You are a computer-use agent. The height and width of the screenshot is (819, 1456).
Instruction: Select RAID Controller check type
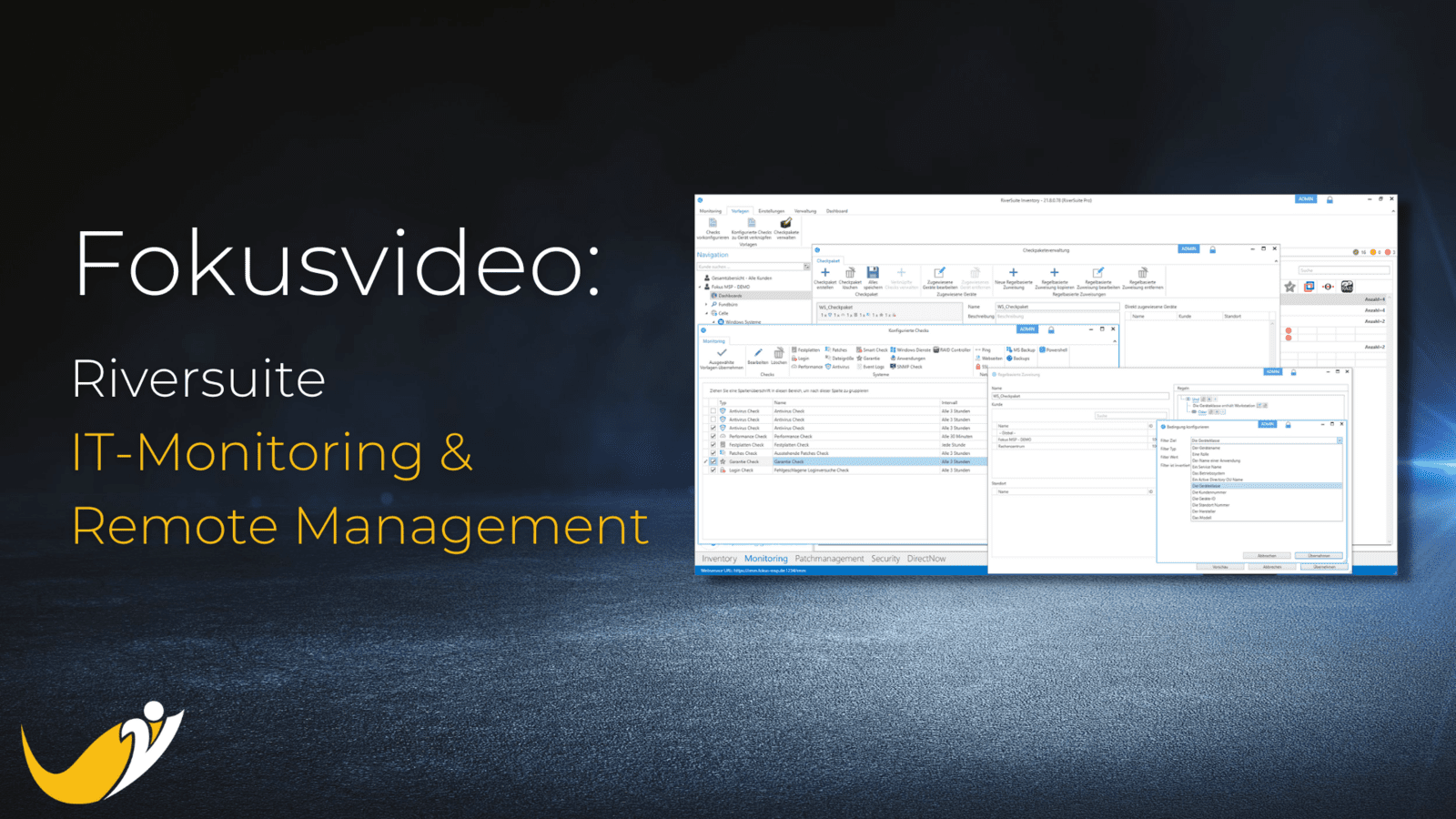pyautogui.click(x=952, y=349)
